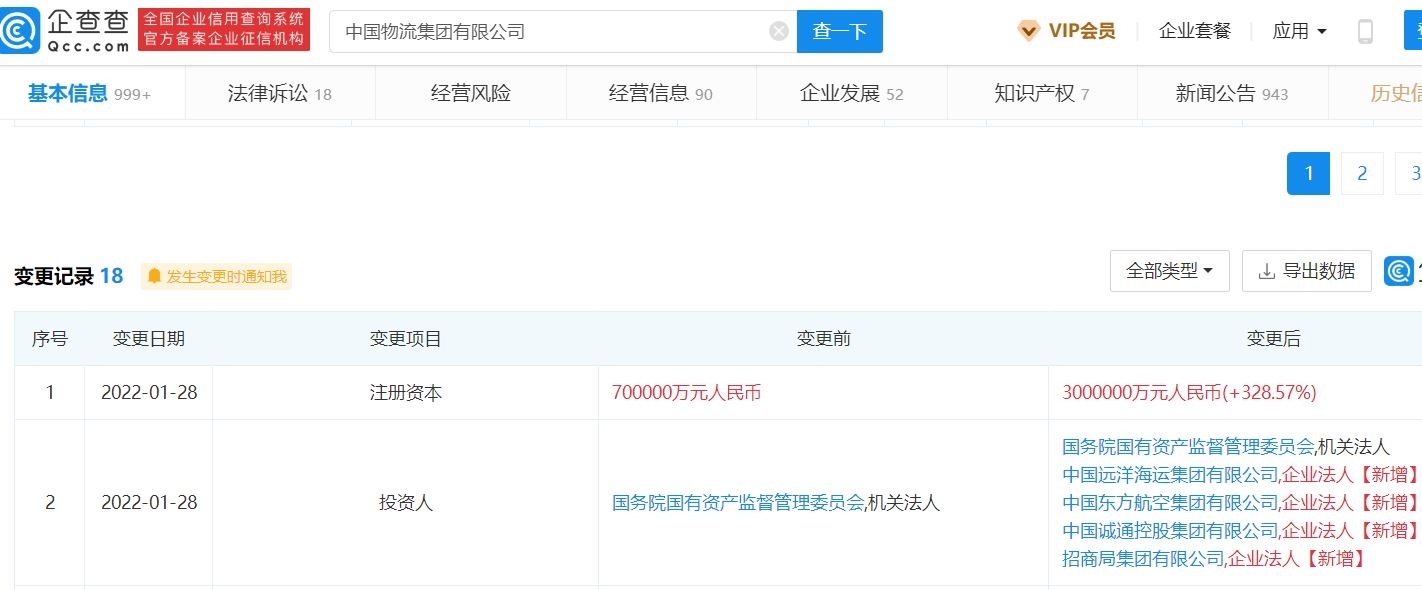Image resolution: width=1422 pixels, height=590 pixels.
Task: Open 中国诚通控股集团有限公司 company link
Action: pyautogui.click(x=1170, y=530)
